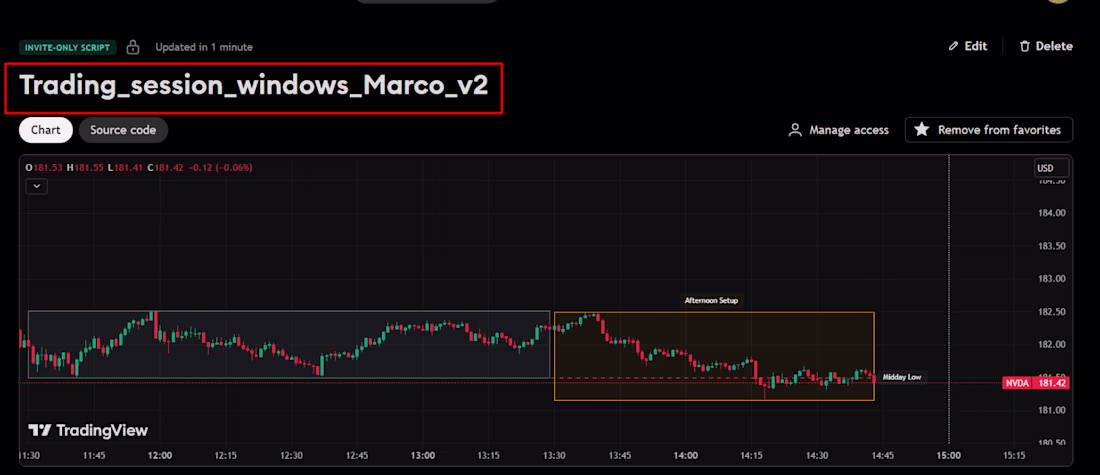Expand the chart legend chevron

(x=36, y=186)
